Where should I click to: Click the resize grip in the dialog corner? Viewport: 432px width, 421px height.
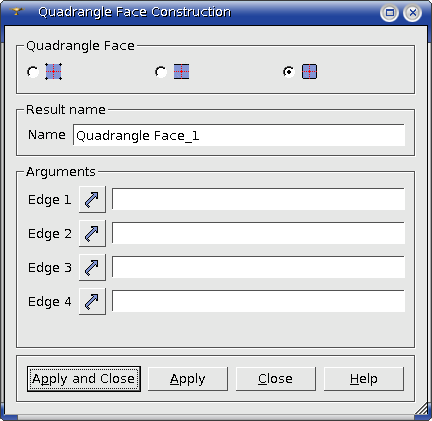pos(422,409)
